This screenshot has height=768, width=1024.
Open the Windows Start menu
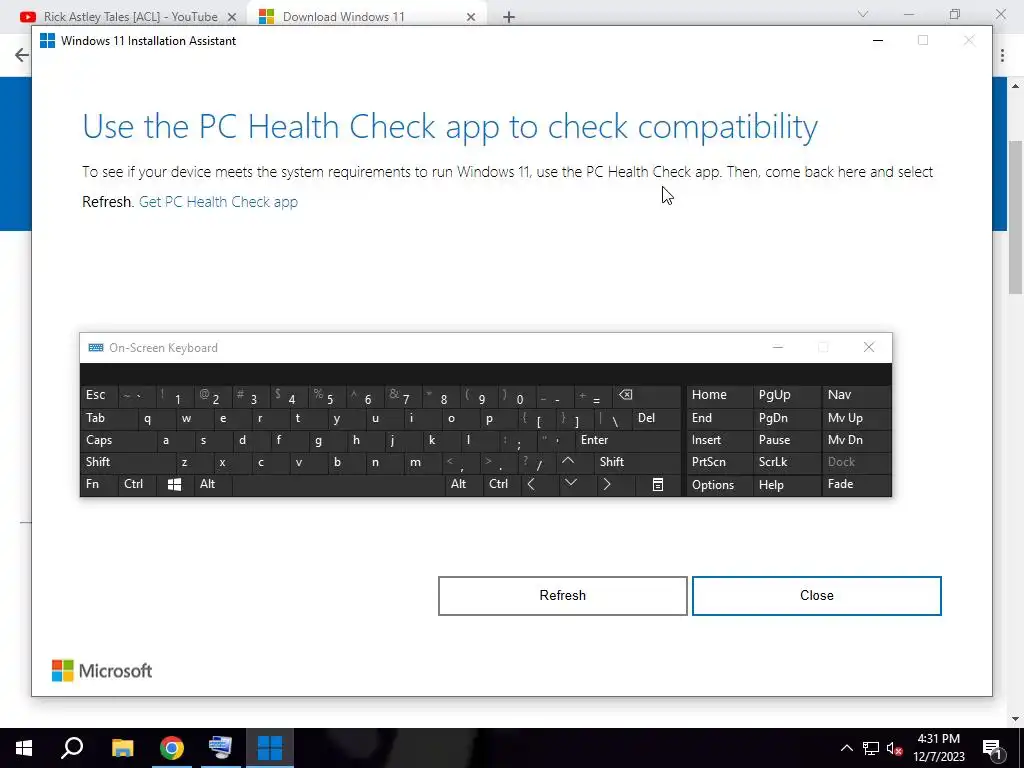pyautogui.click(x=24, y=748)
